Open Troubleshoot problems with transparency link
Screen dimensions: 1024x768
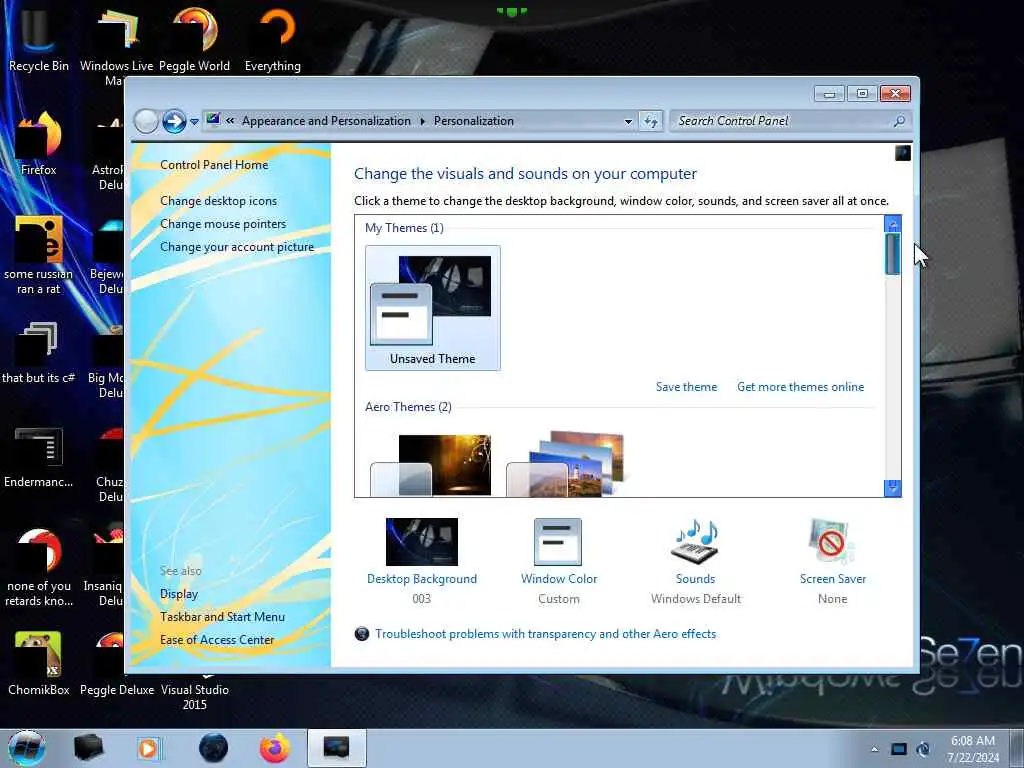click(x=545, y=633)
